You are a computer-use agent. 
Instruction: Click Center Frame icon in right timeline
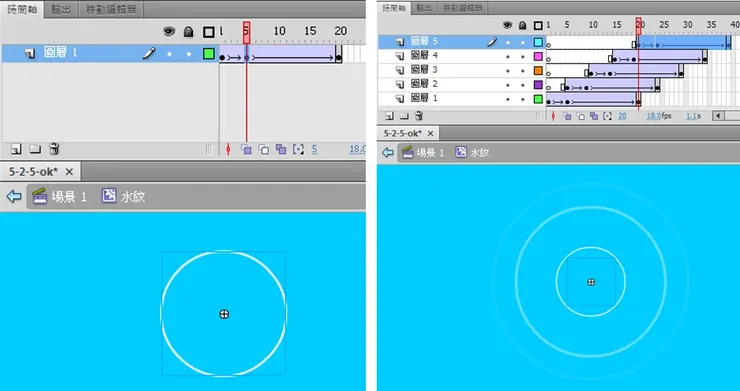click(554, 116)
